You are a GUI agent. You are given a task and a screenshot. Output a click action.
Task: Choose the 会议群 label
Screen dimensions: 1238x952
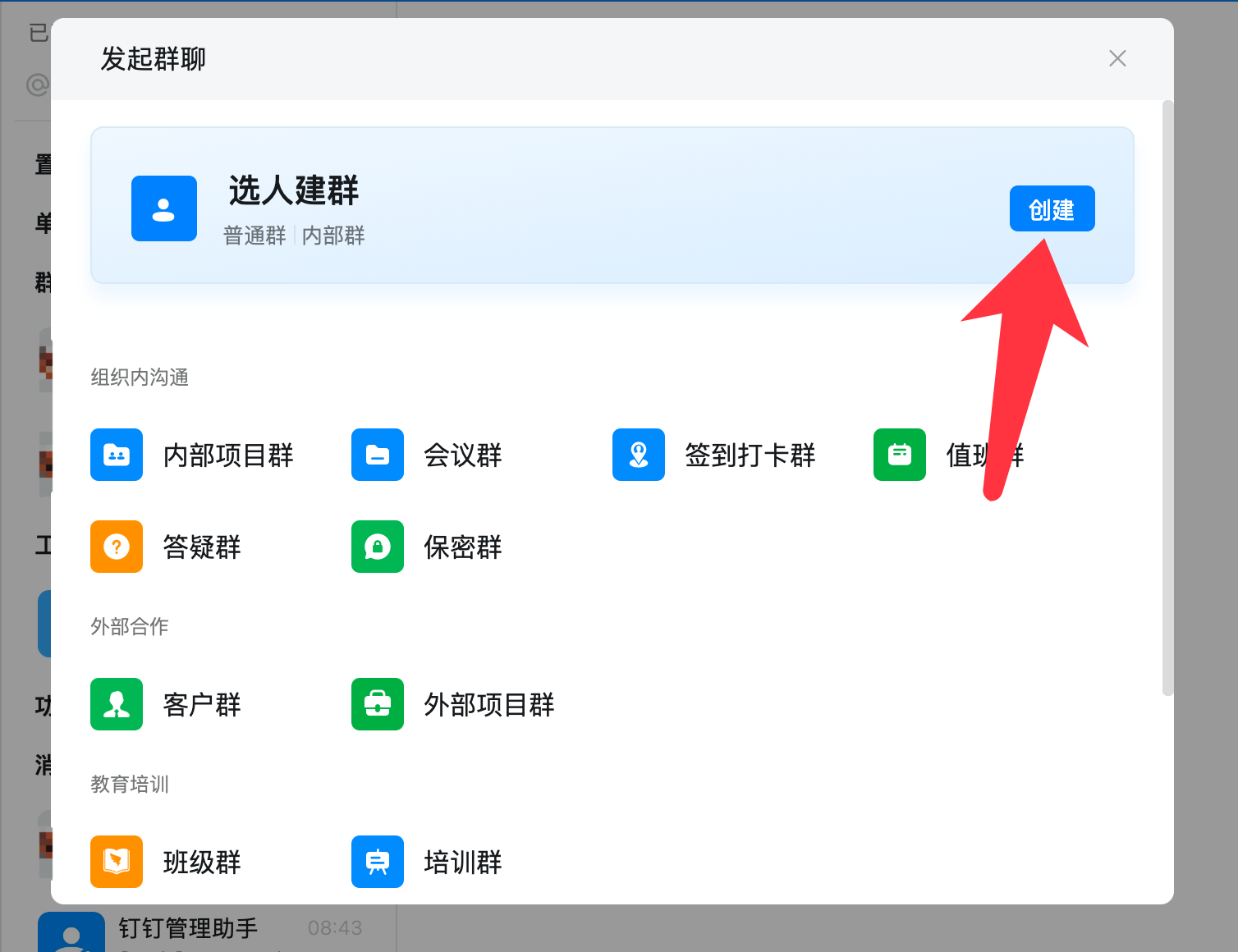coord(463,455)
